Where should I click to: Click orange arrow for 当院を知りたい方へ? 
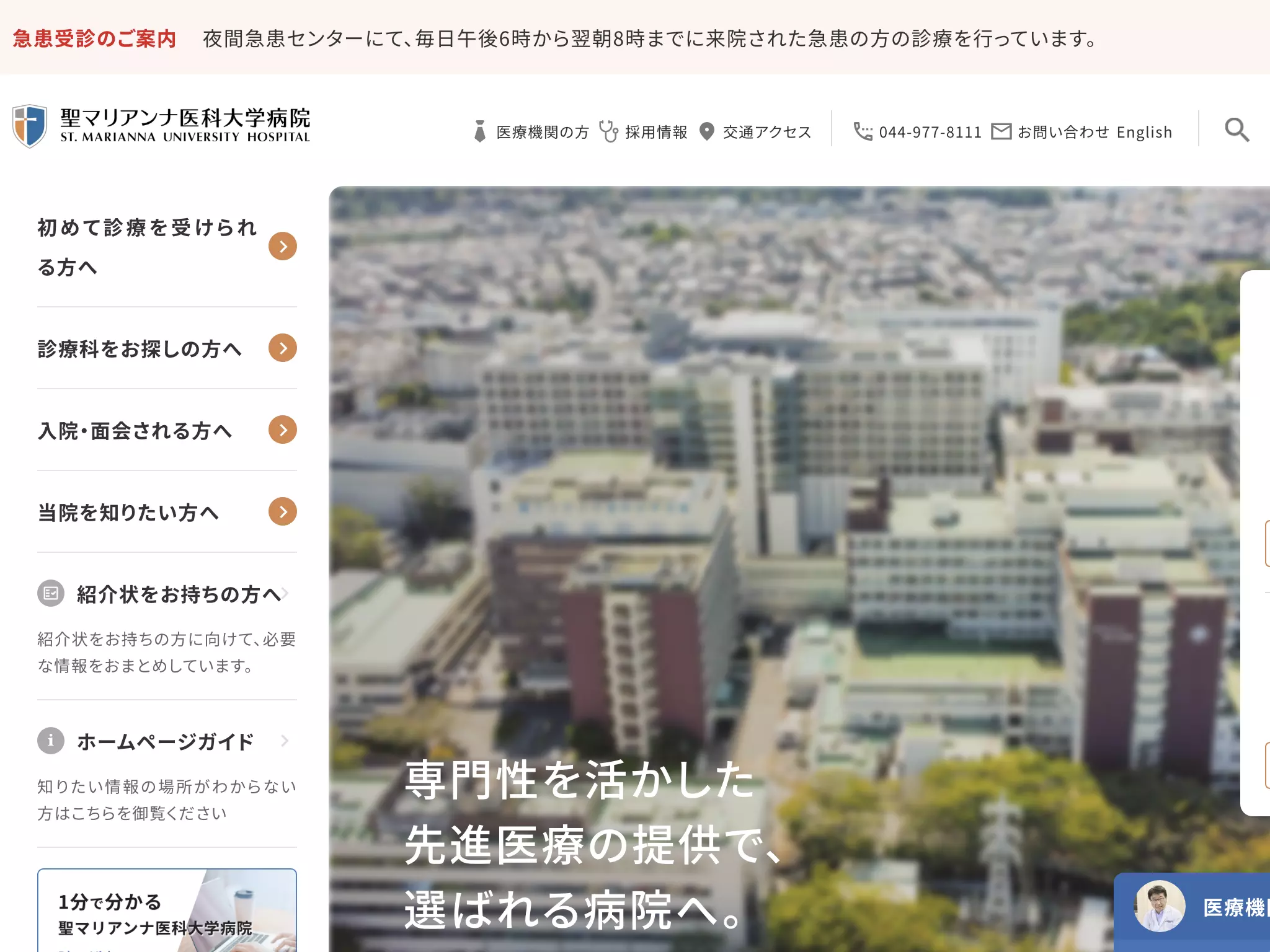(x=283, y=511)
